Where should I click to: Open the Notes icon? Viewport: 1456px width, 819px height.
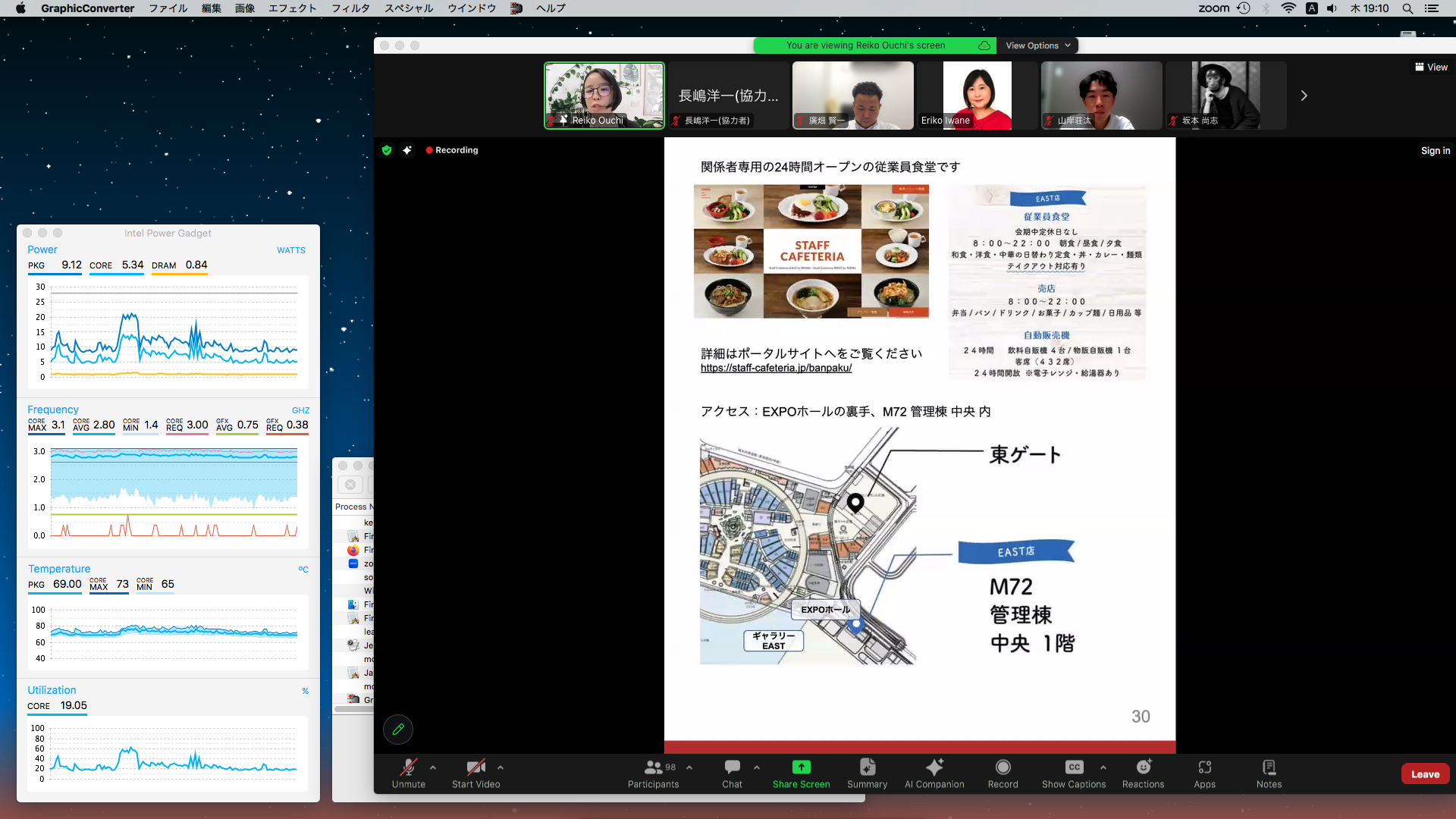coord(1269,767)
